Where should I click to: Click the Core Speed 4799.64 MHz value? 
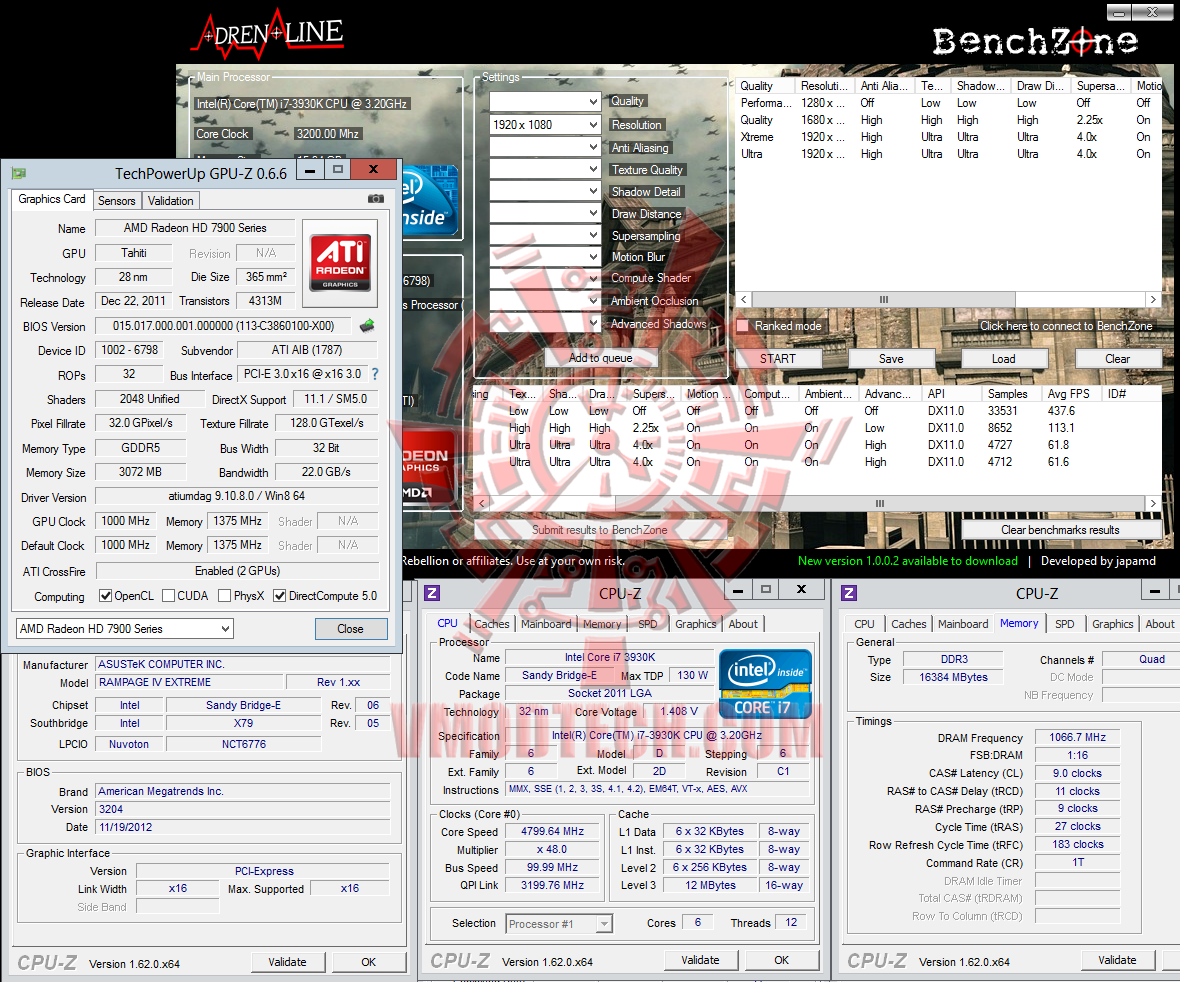pos(552,832)
